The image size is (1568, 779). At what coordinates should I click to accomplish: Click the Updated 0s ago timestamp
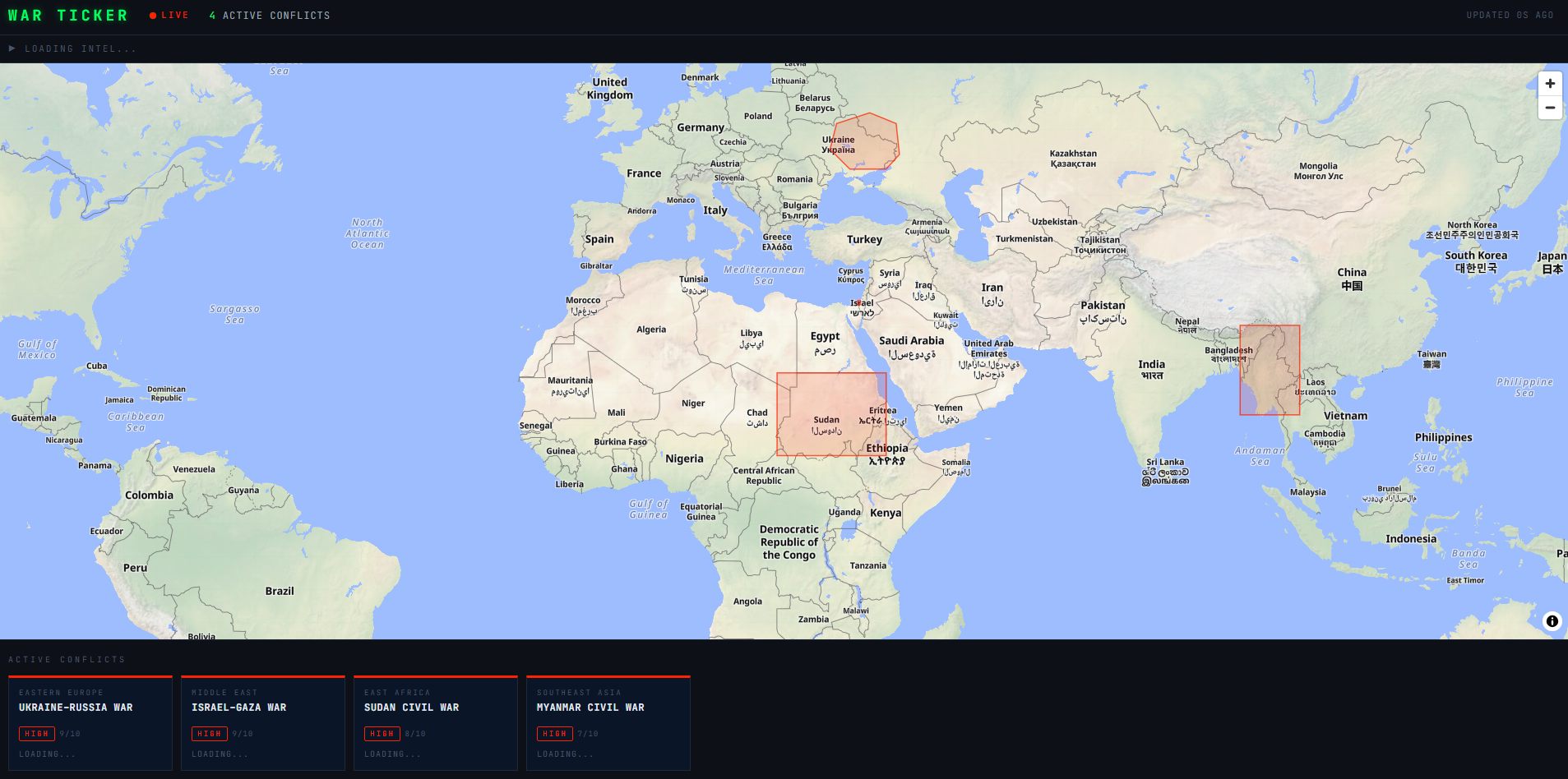[1510, 15]
